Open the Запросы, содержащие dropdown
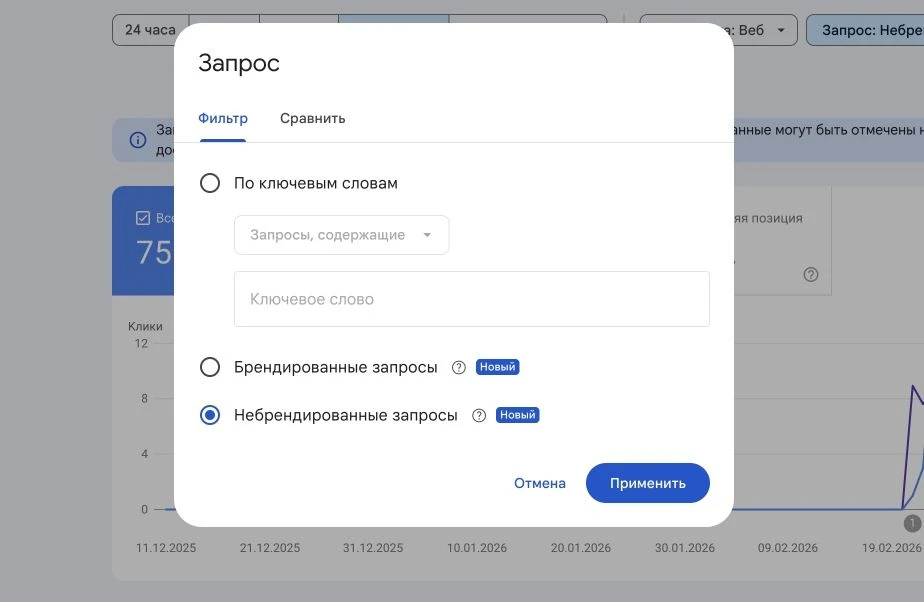This screenshot has height=602, width=924. pos(342,235)
